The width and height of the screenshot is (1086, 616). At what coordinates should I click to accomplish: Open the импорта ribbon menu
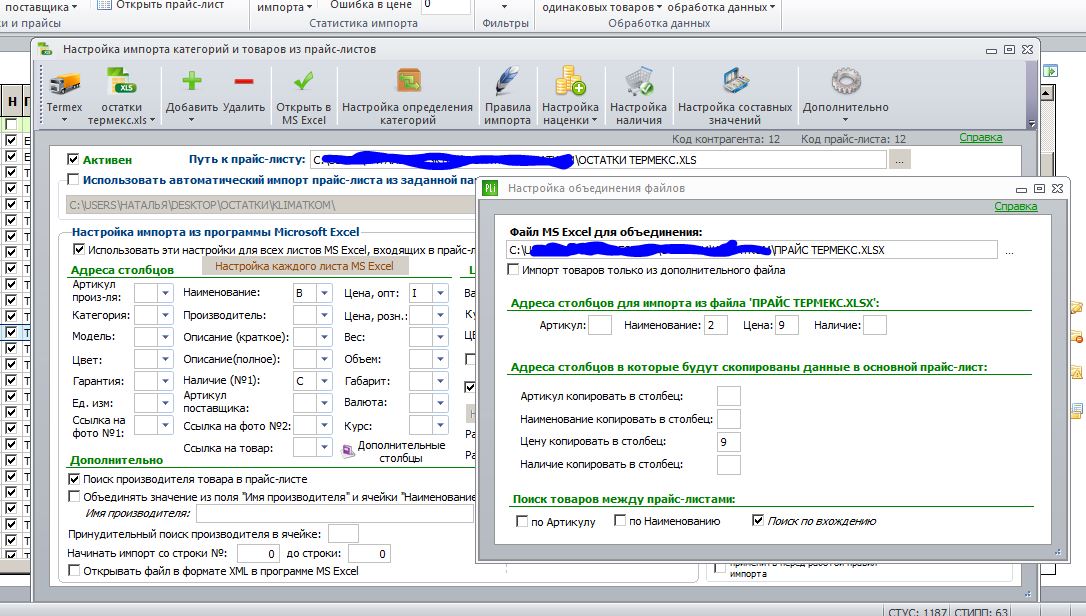(x=284, y=7)
